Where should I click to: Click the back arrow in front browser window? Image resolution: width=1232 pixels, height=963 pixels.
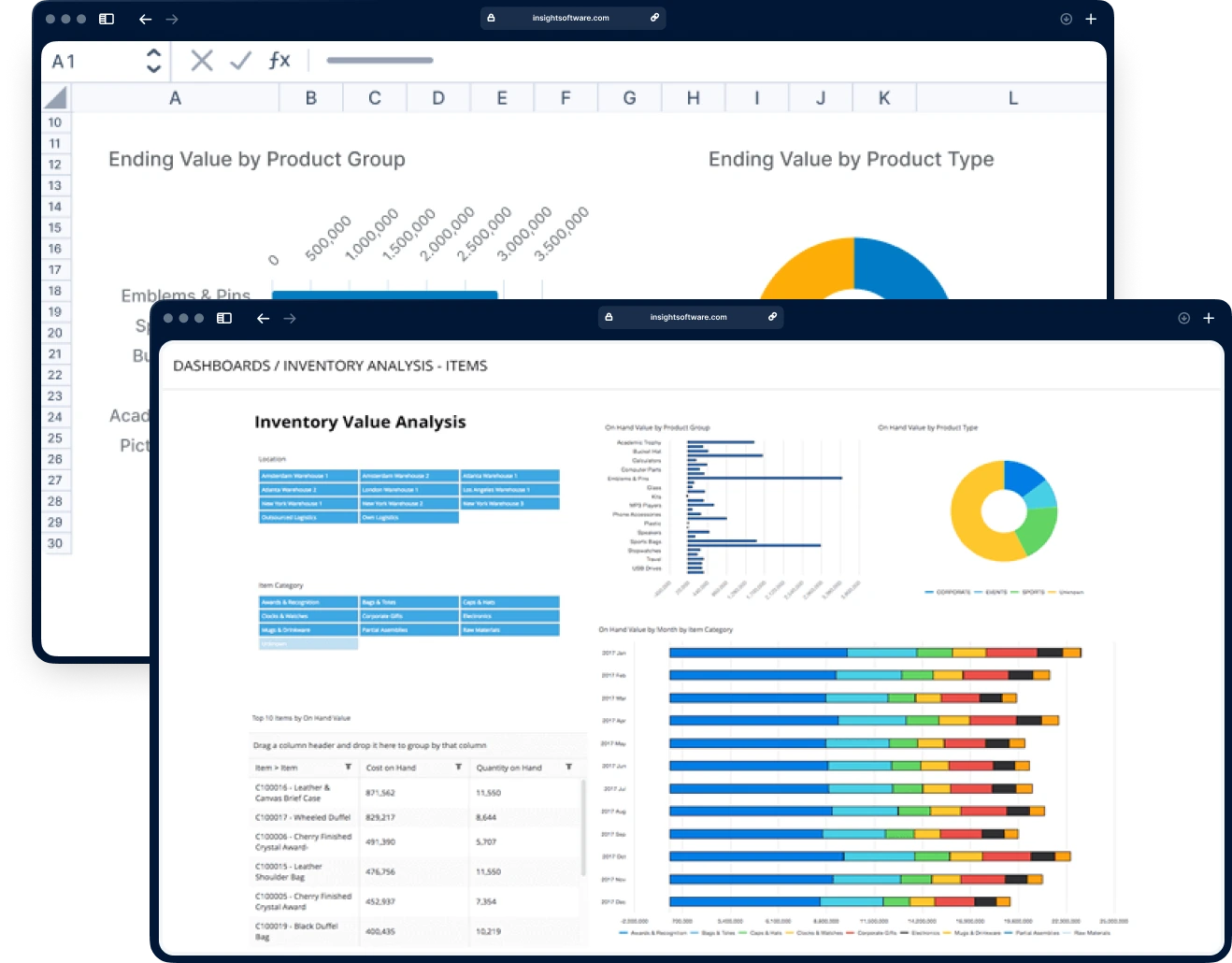point(263,318)
